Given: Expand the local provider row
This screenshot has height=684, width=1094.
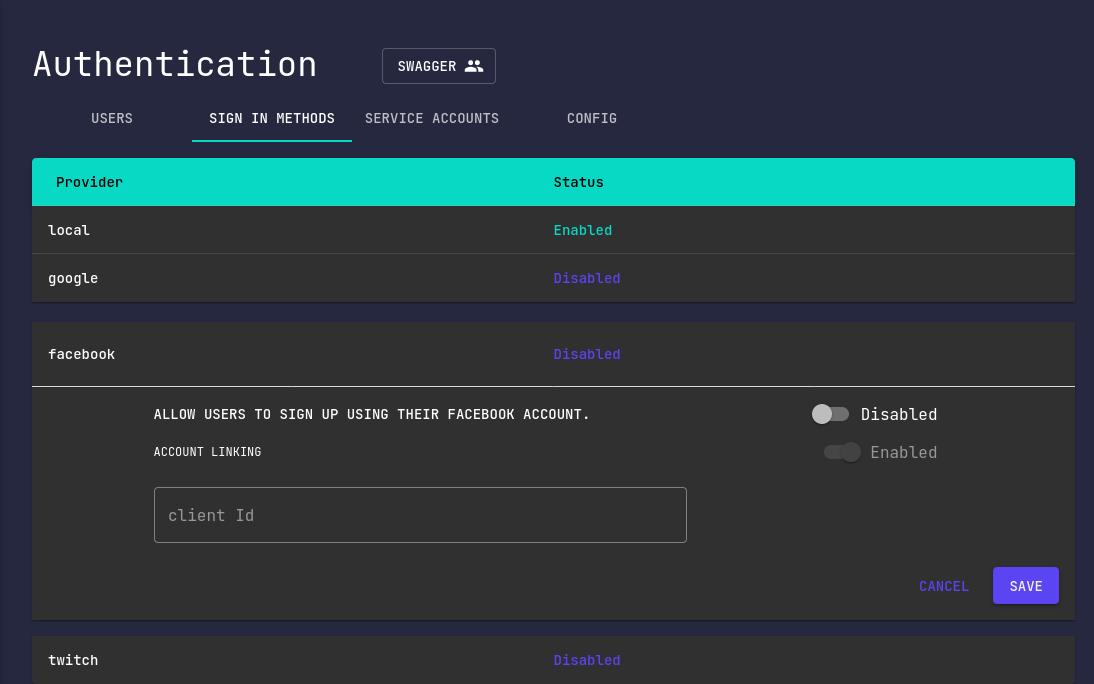Looking at the screenshot, I should pos(553,230).
